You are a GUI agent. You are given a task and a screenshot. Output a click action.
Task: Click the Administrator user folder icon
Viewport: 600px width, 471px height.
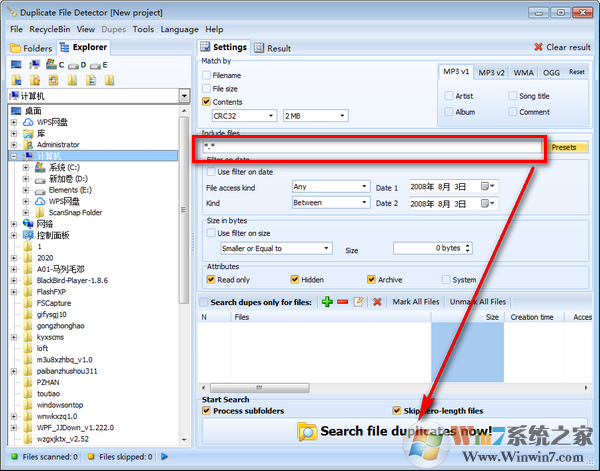click(x=28, y=145)
